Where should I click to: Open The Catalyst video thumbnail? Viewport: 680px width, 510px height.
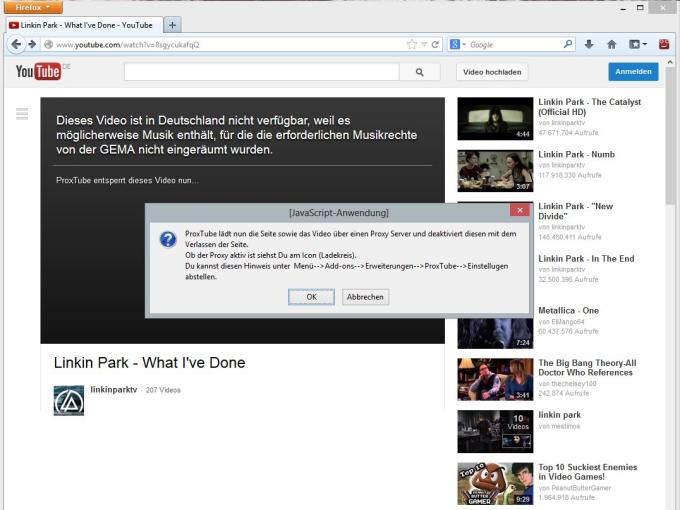(x=495, y=118)
